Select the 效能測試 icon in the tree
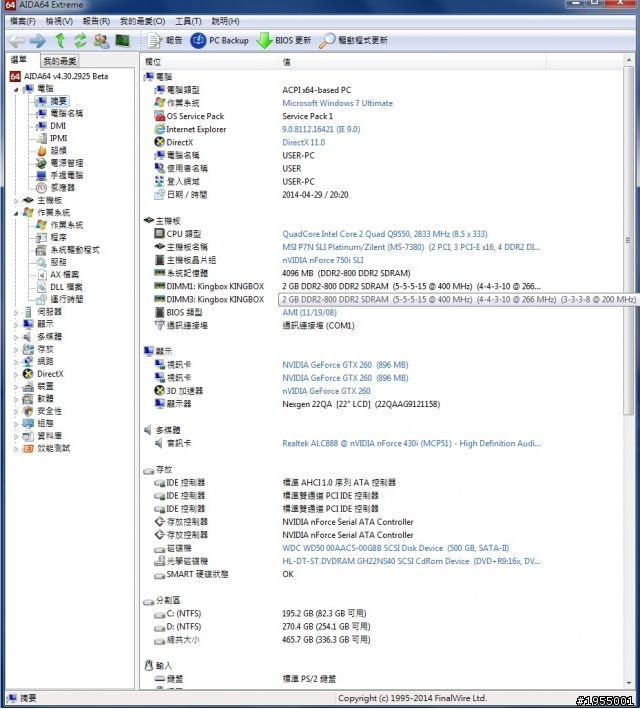 [x=28, y=449]
